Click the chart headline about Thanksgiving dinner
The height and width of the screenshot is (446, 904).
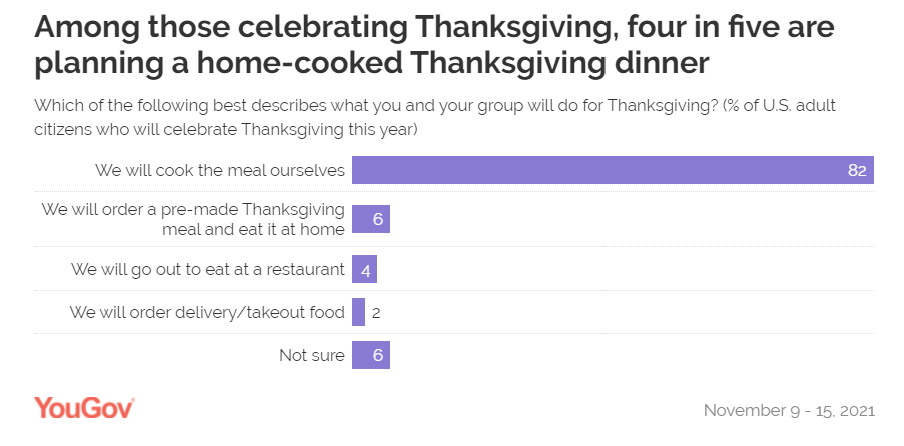pos(434,46)
